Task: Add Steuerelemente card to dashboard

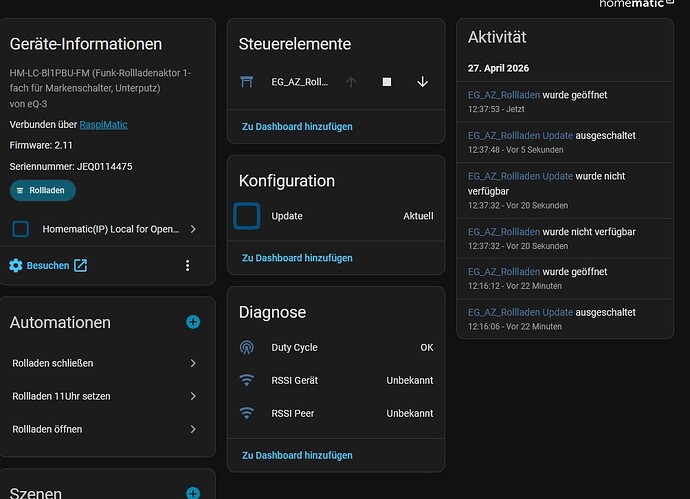Action: [x=297, y=127]
